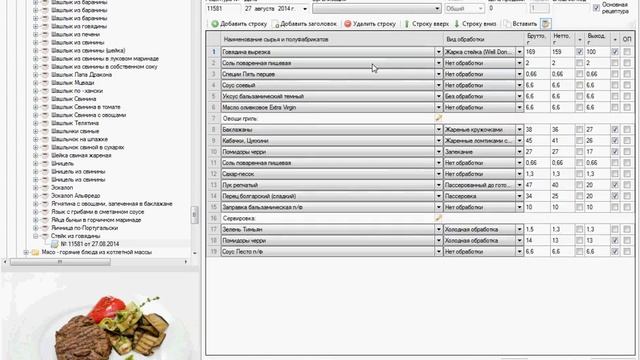Toggle the ОП checkbox in the 'Соус Песто п/ф' row

pyautogui.click(x=627, y=251)
